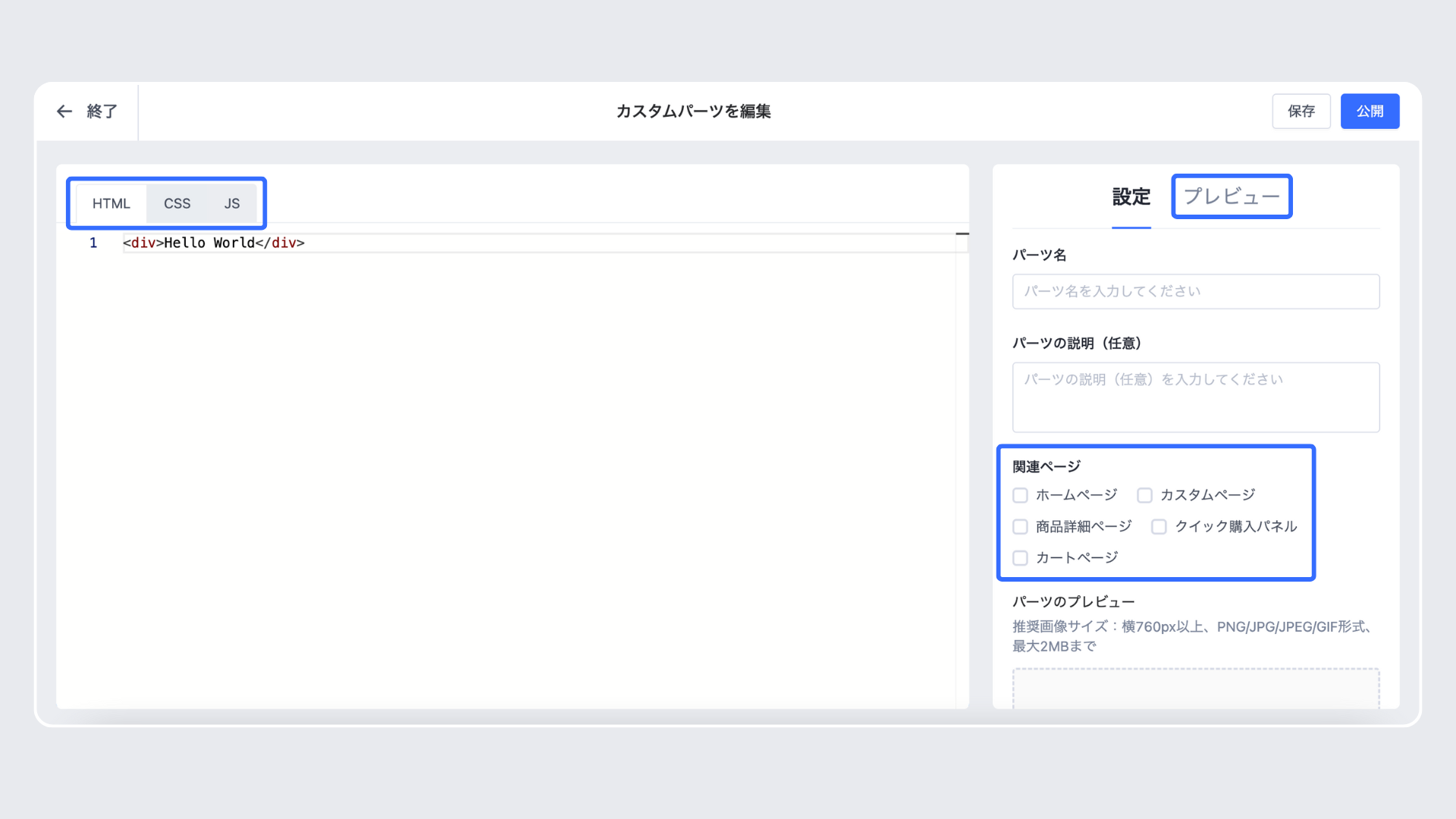Check the カートページ checkbox
Screen dimensions: 1456x819
click(x=1020, y=558)
